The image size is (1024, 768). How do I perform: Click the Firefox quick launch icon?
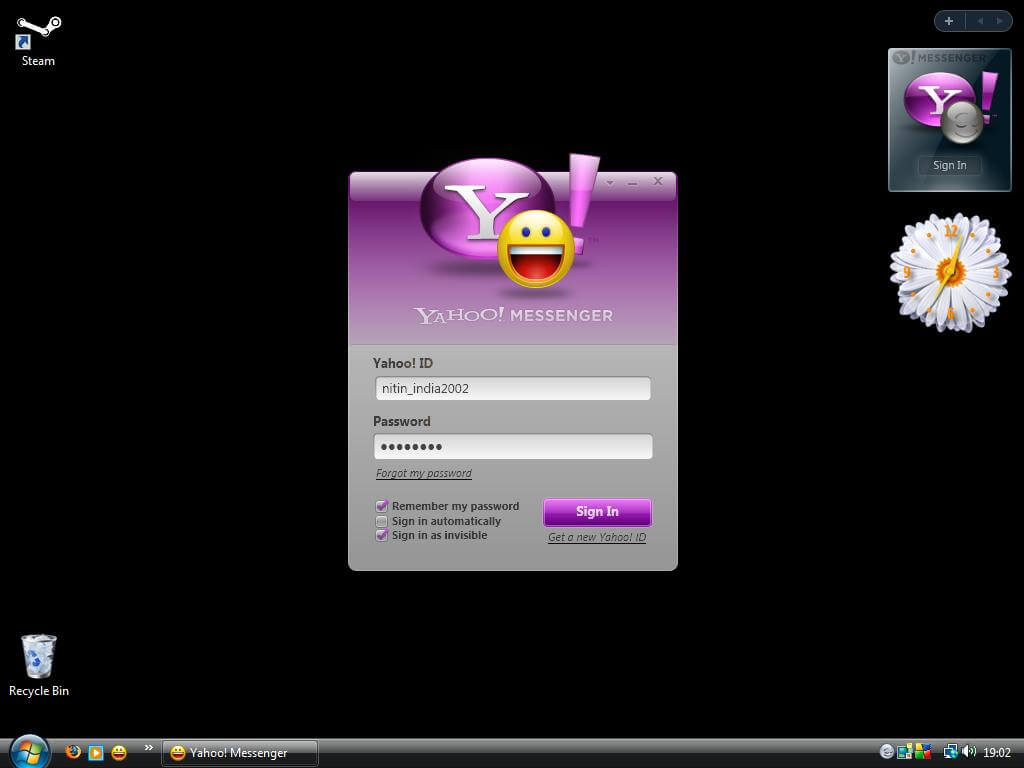(x=73, y=752)
